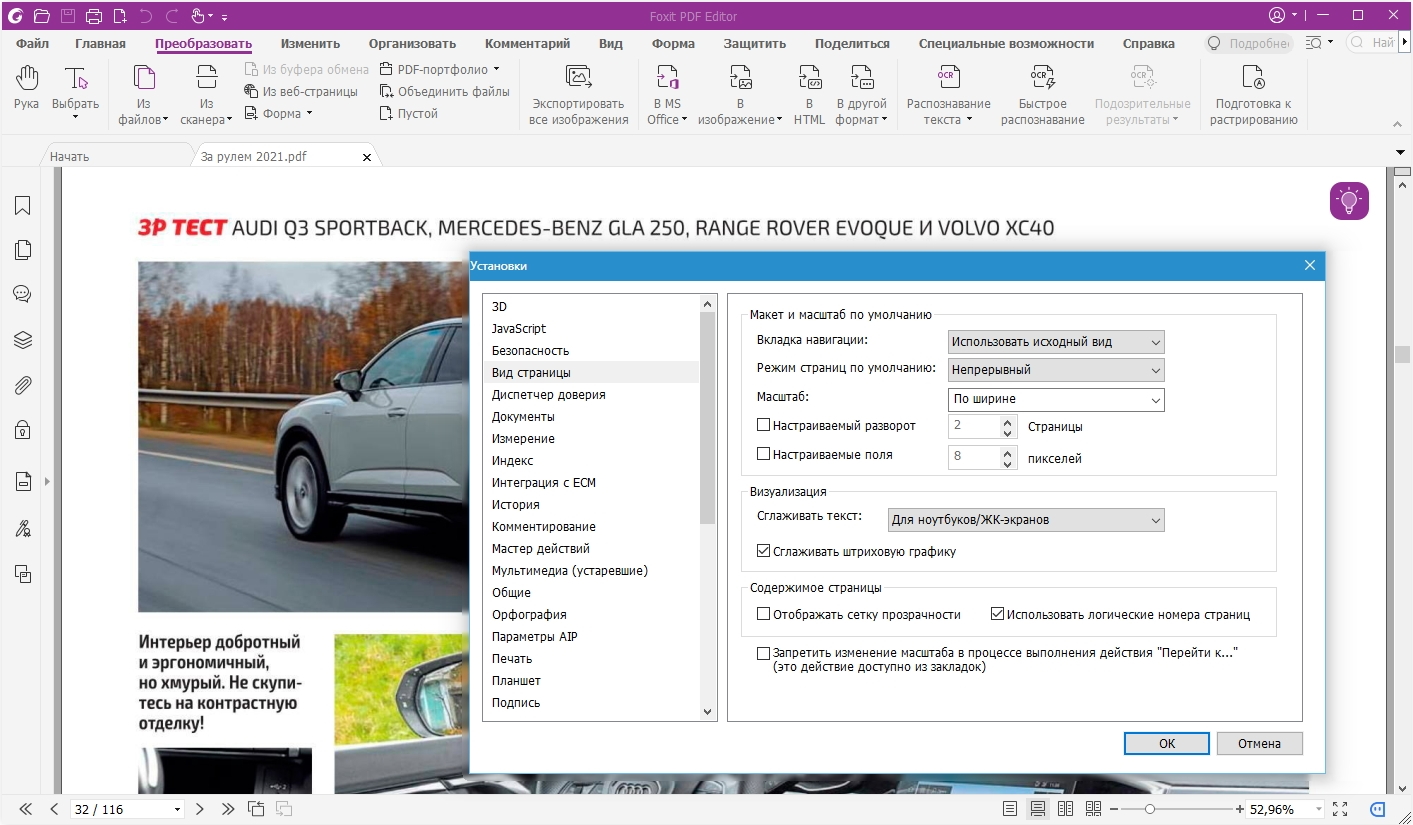The image size is (1413, 825).
Task: Show the layers panel
Action: pyautogui.click(x=22, y=340)
